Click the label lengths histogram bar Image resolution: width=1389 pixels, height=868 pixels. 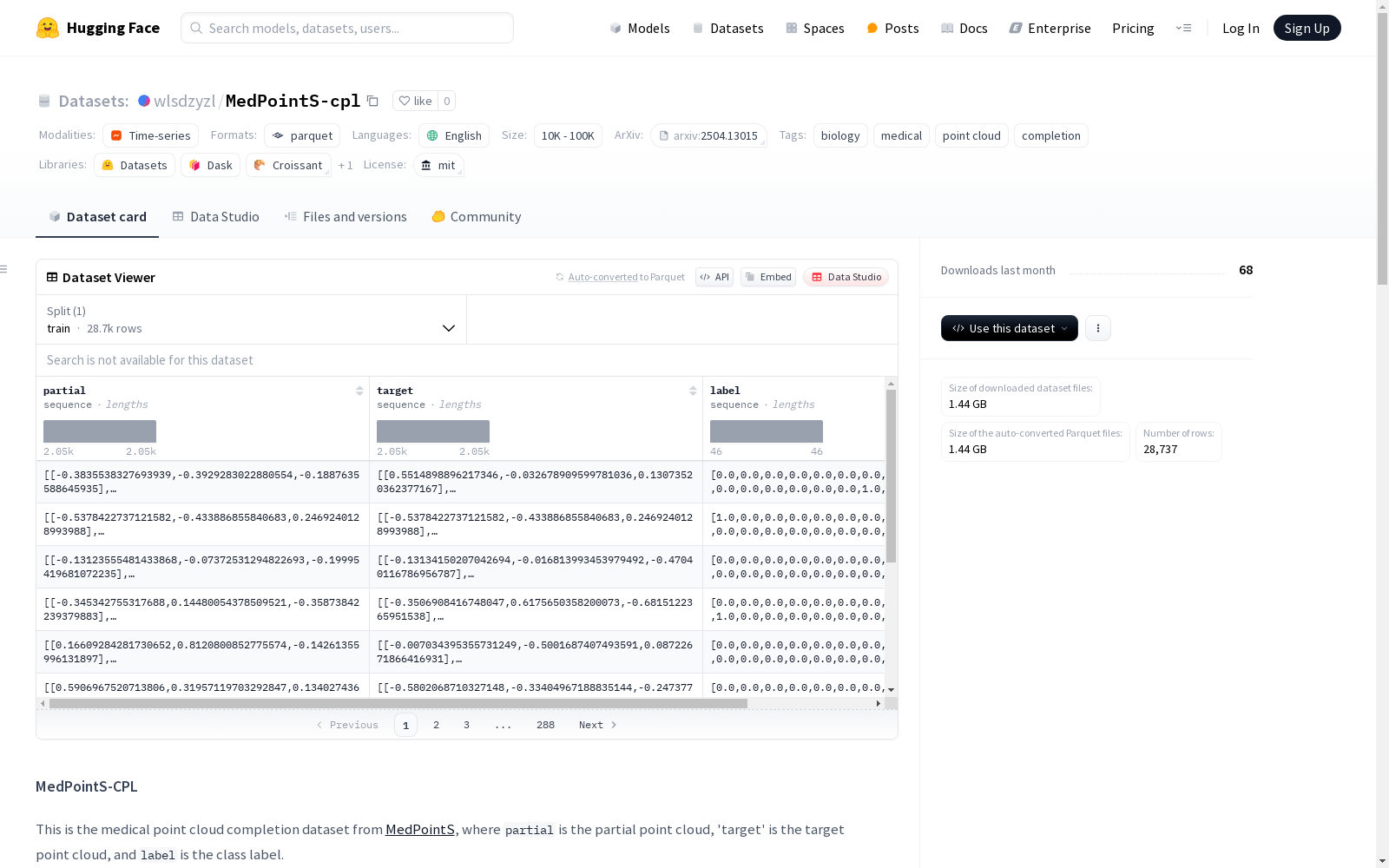767,431
